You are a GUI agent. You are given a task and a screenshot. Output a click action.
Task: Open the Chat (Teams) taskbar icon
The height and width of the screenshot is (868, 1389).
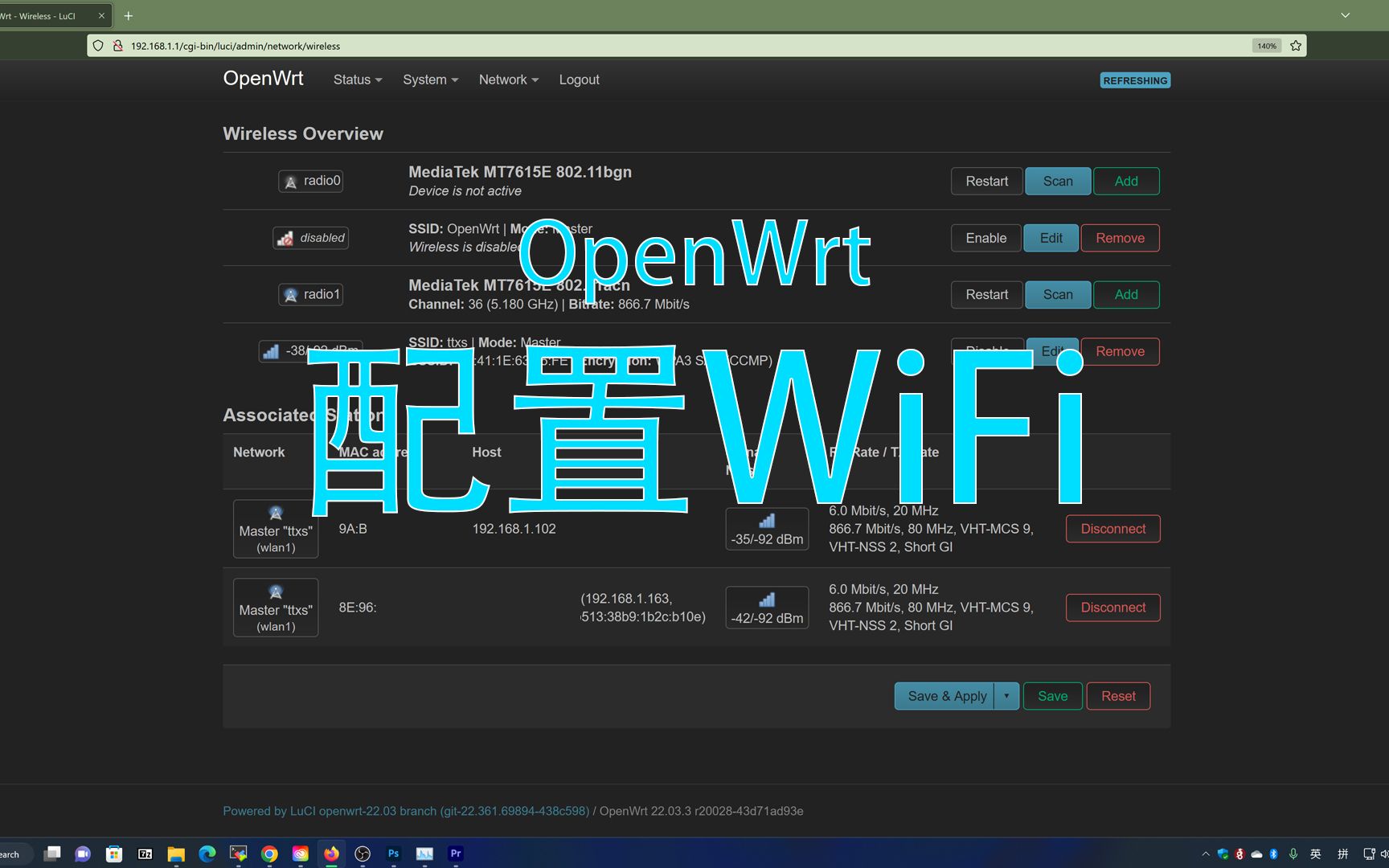pos(83,854)
